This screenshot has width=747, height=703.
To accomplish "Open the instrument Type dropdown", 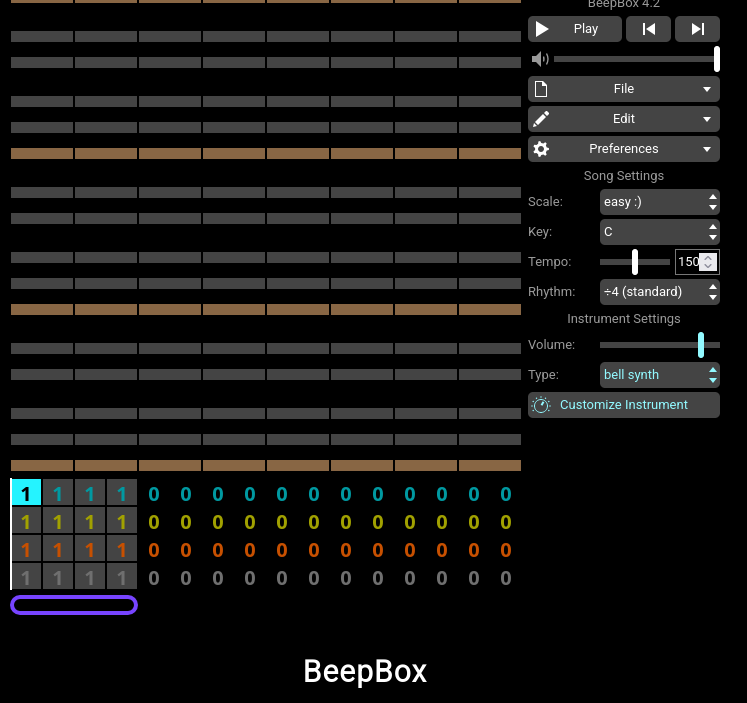I will 659,375.
